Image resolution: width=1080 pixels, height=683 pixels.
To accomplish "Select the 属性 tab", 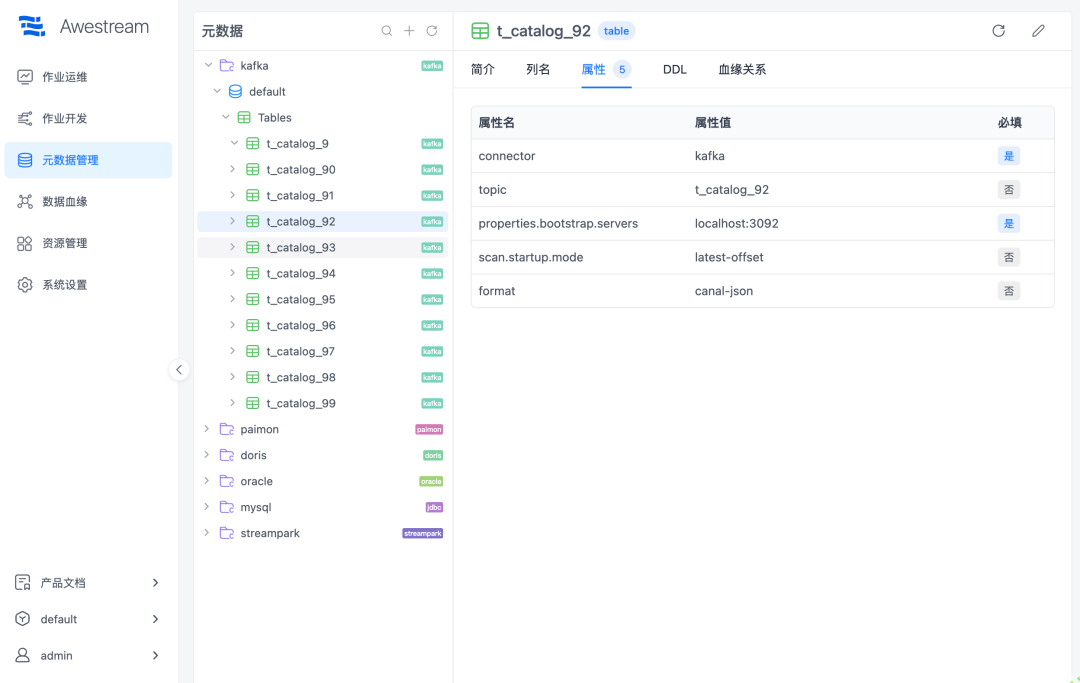I will [606, 70].
